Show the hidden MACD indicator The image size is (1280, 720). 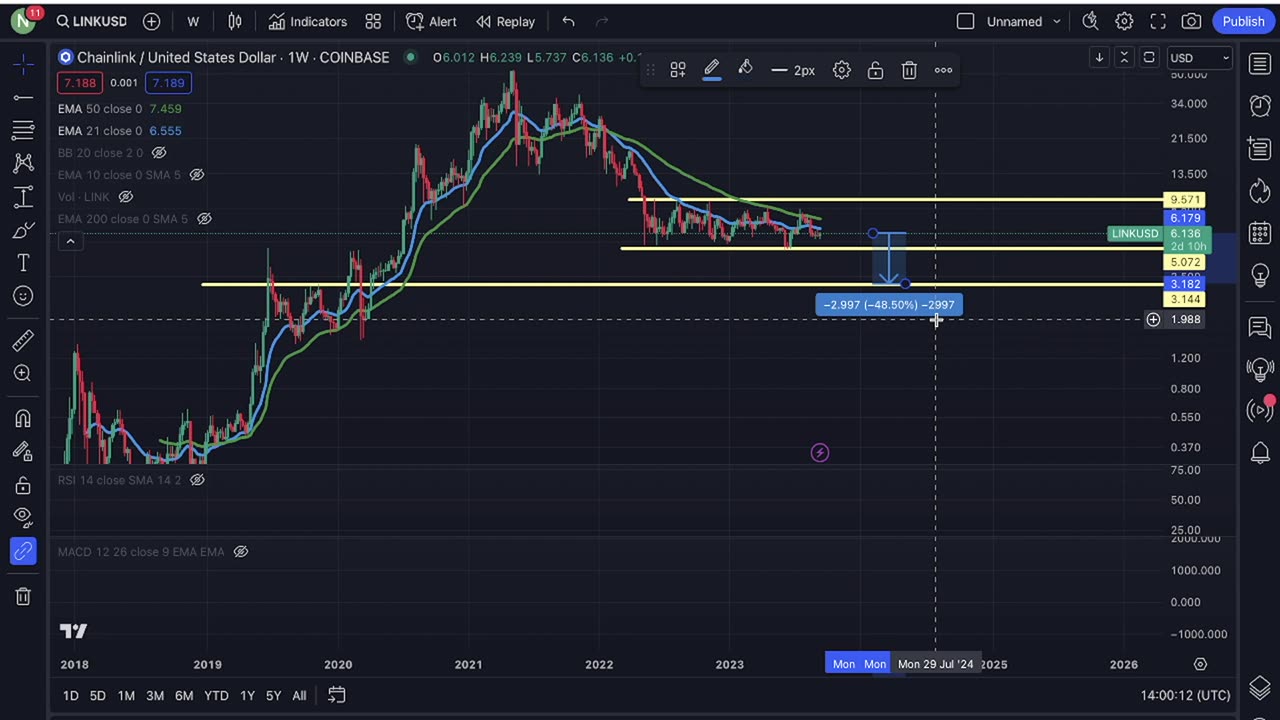[x=241, y=552]
